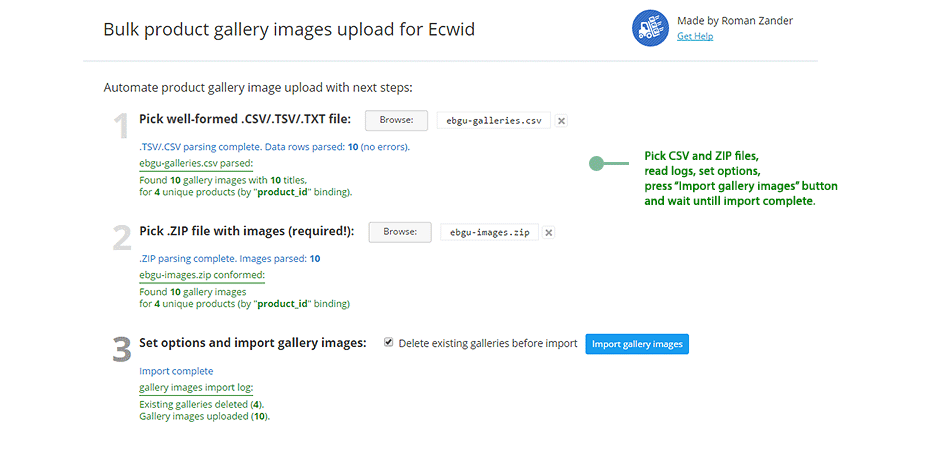
Task: Toggle Delete existing galleries before import checkbox
Action: [388, 343]
